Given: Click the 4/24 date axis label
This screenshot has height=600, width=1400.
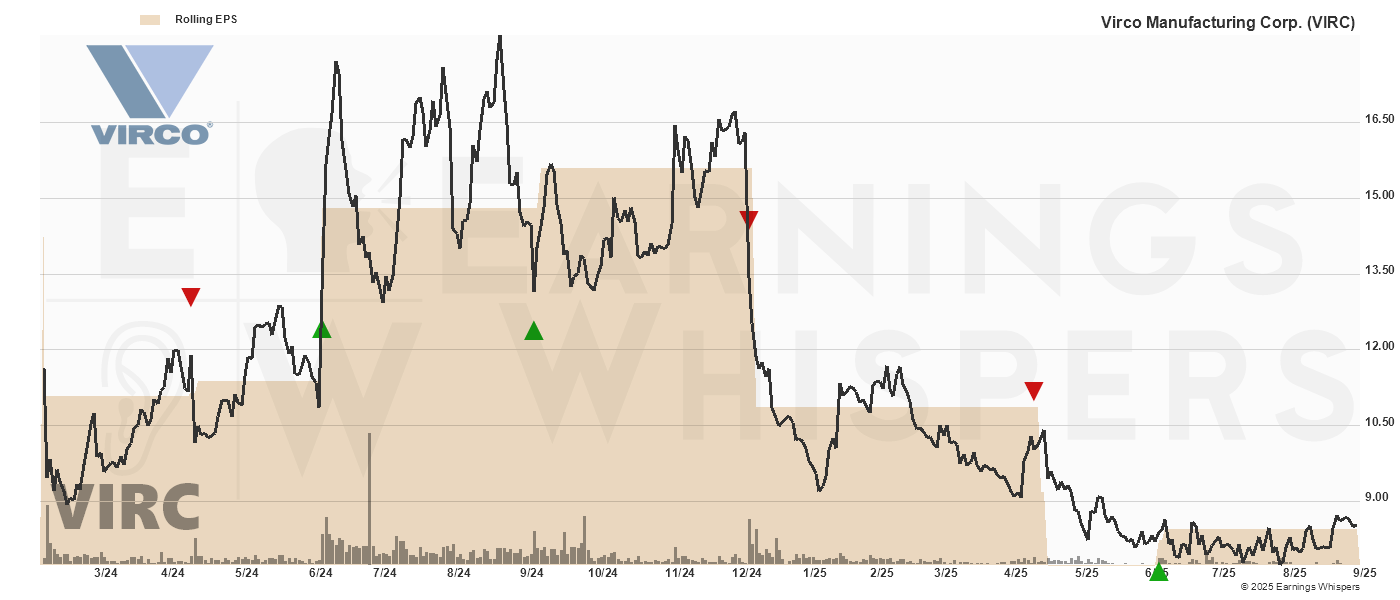Looking at the screenshot, I should (x=173, y=573).
